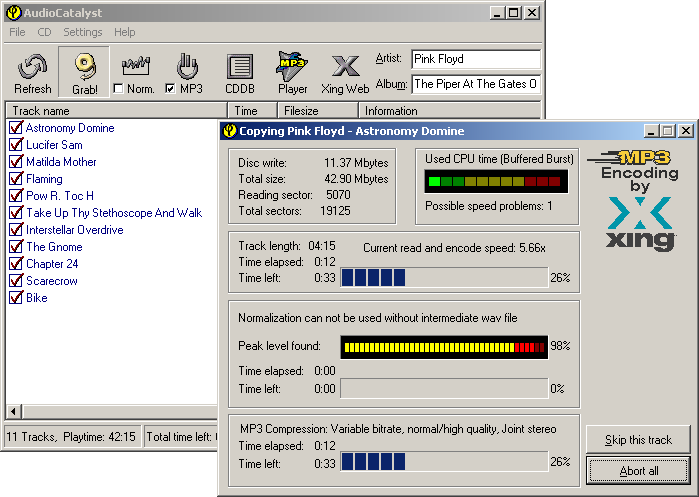Close the Copying Pink Floyd dialog
The width and height of the screenshot is (699, 497).
(x=686, y=131)
